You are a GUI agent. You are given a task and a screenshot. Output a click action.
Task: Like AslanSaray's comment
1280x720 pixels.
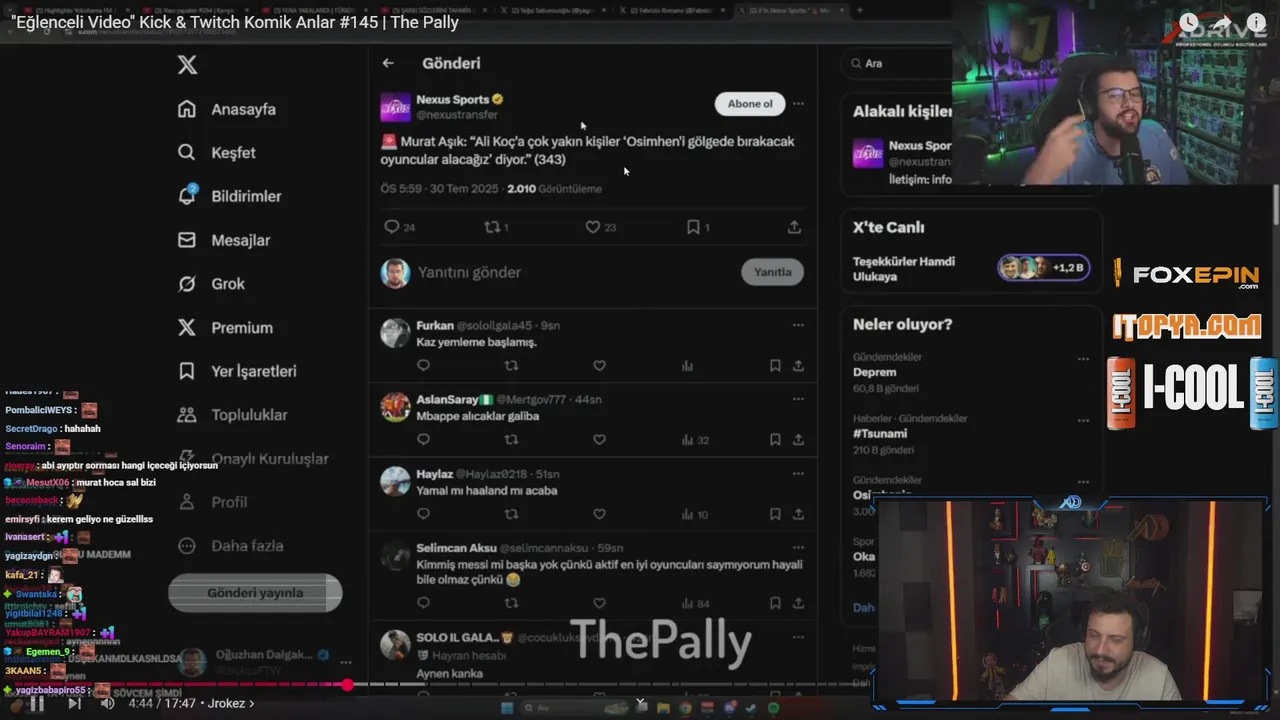click(x=599, y=440)
